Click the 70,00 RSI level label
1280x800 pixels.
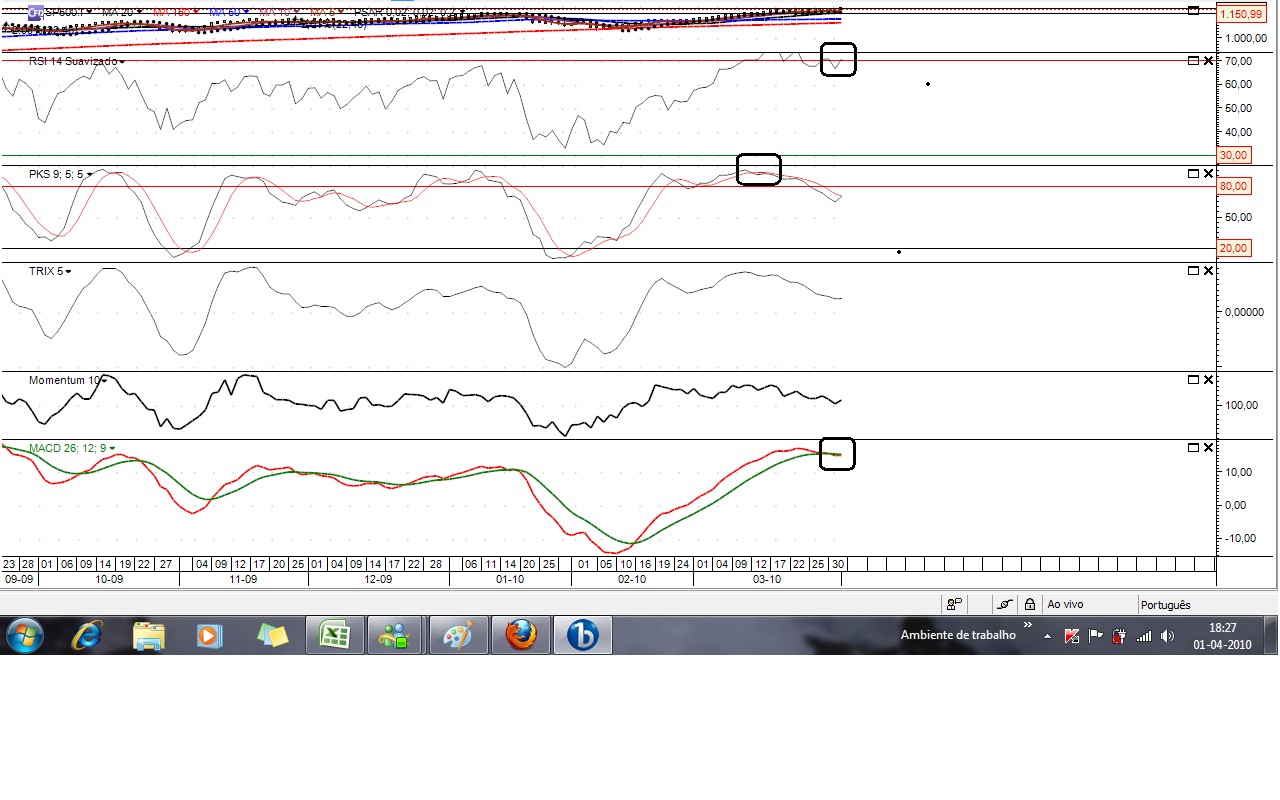pyautogui.click(x=1239, y=61)
